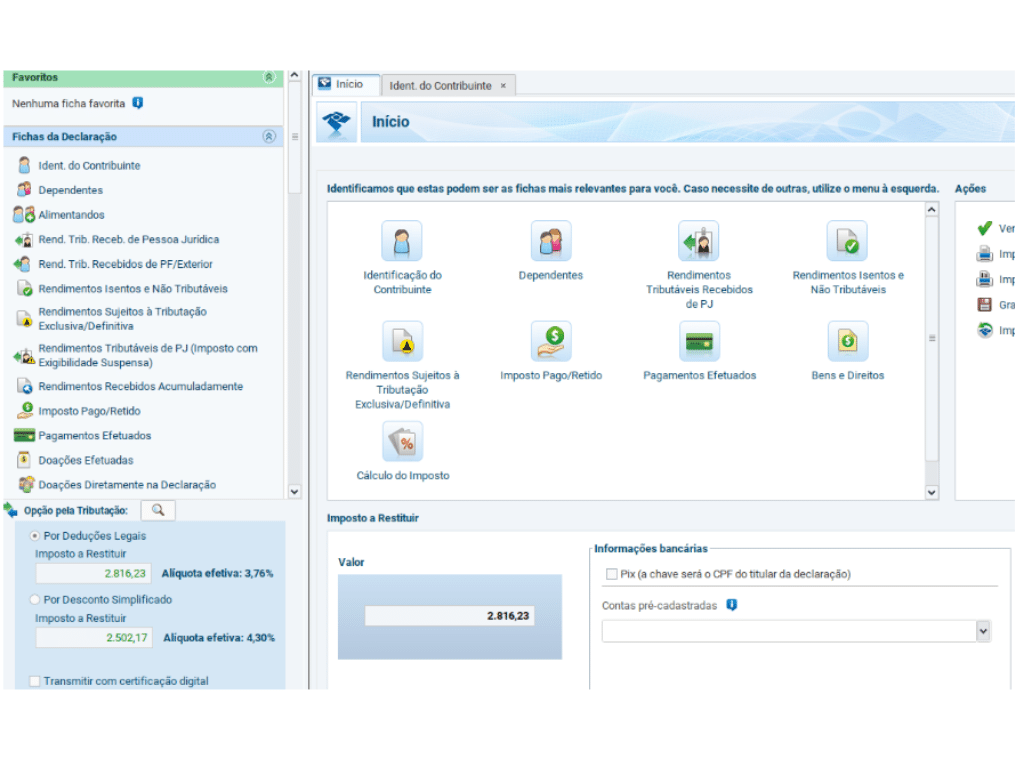Select Por Deduções Legais option

coord(36,536)
